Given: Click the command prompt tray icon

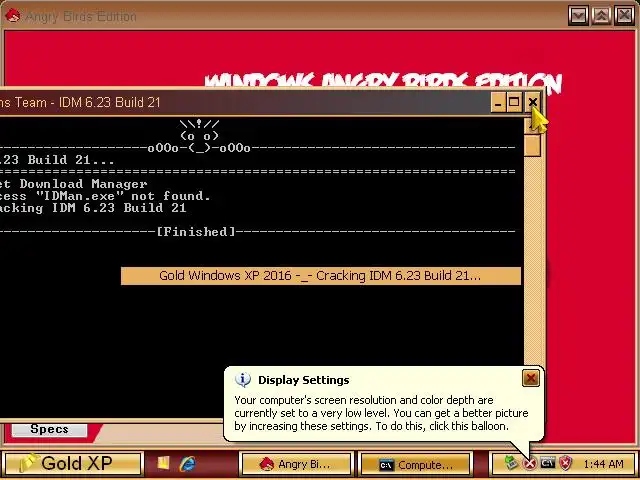Looking at the screenshot, I should pos(548,463).
